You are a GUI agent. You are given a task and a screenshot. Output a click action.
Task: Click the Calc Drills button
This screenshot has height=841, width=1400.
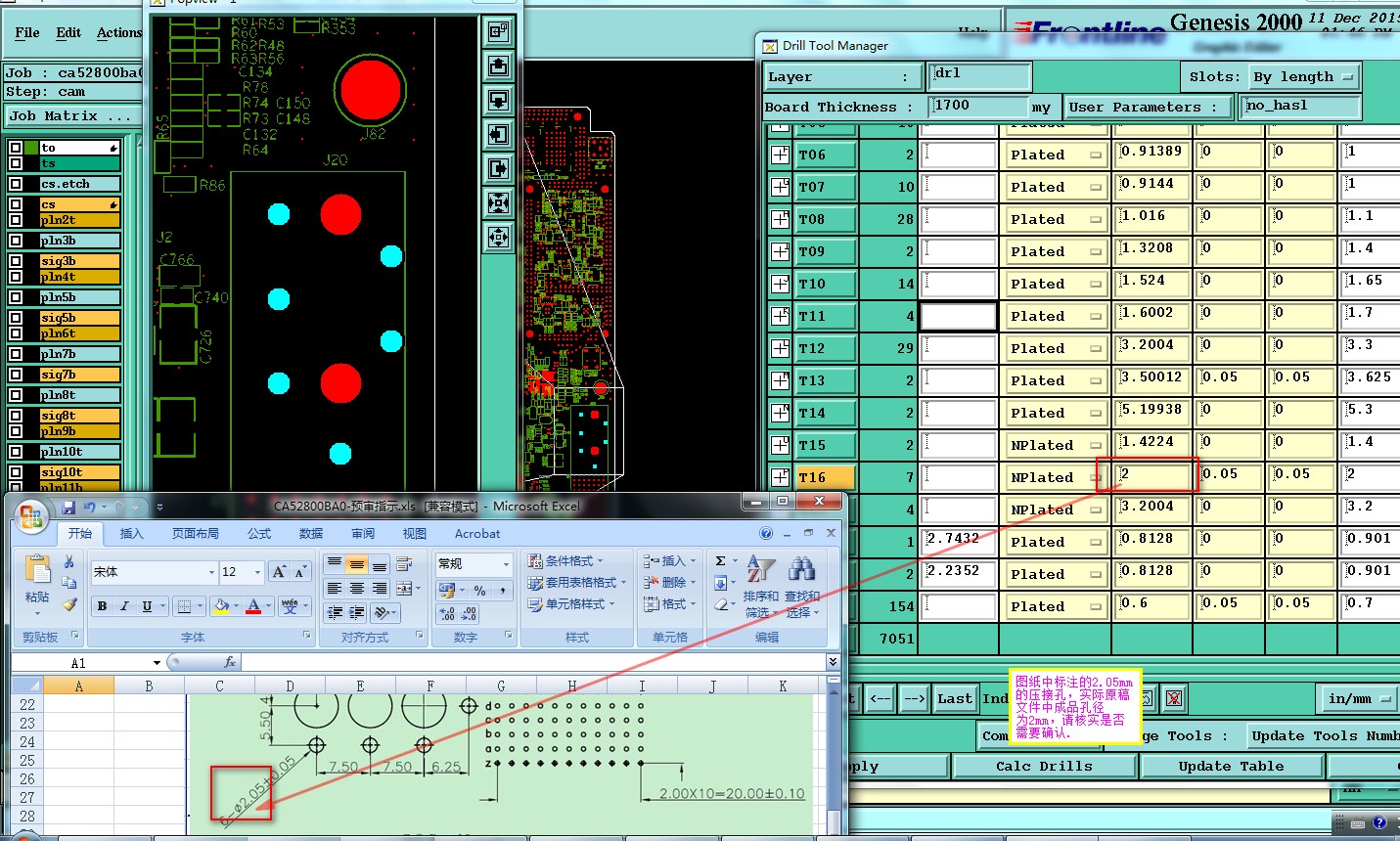coord(1044,766)
